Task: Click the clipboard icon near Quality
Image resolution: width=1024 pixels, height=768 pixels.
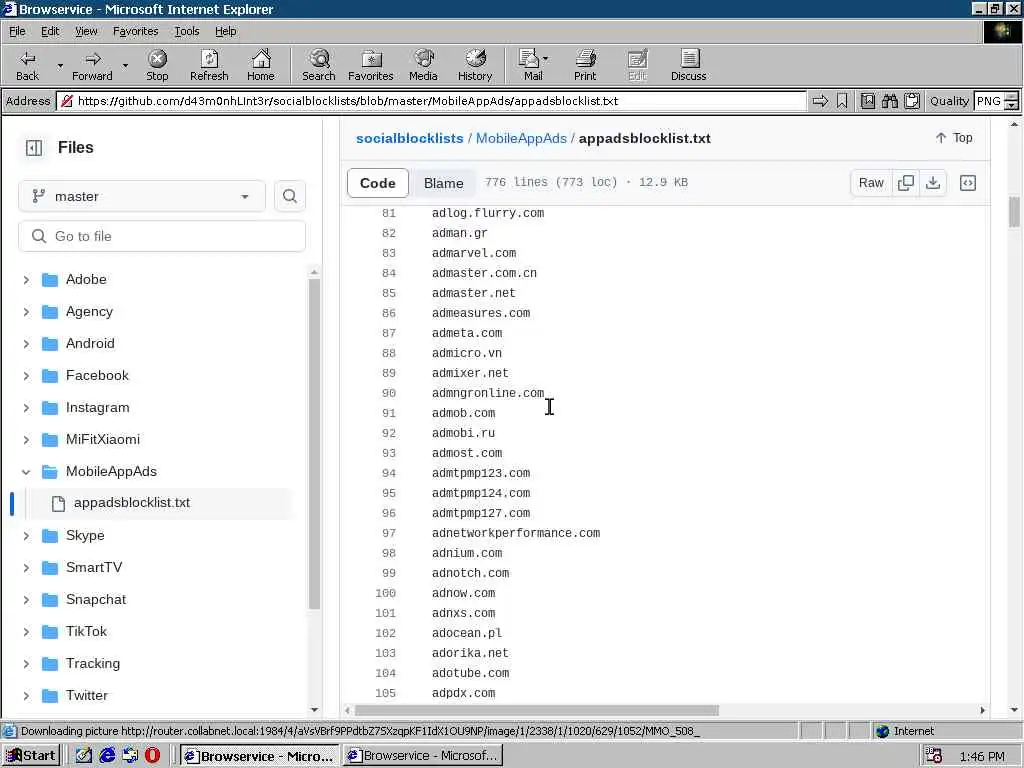Action: coord(912,101)
